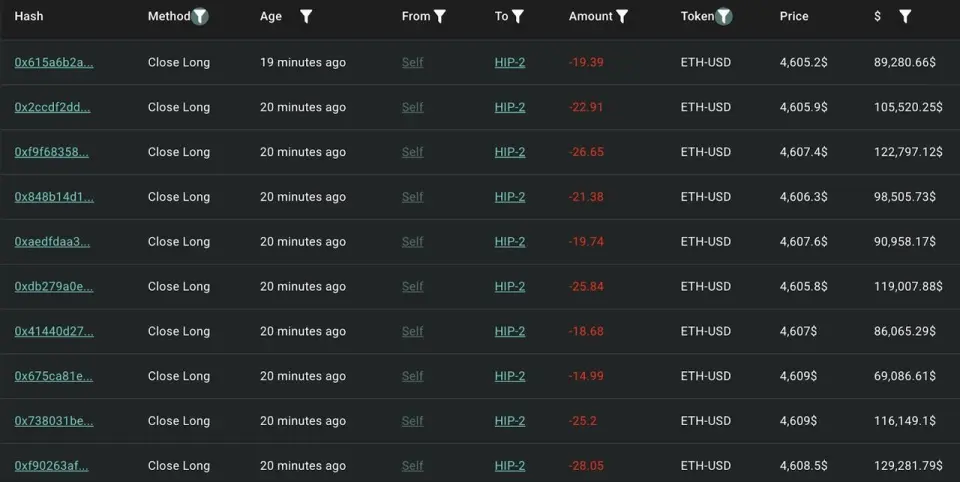Screen dimensions: 960x482
Task: Open the dollar value column filter
Action: (x=905, y=16)
